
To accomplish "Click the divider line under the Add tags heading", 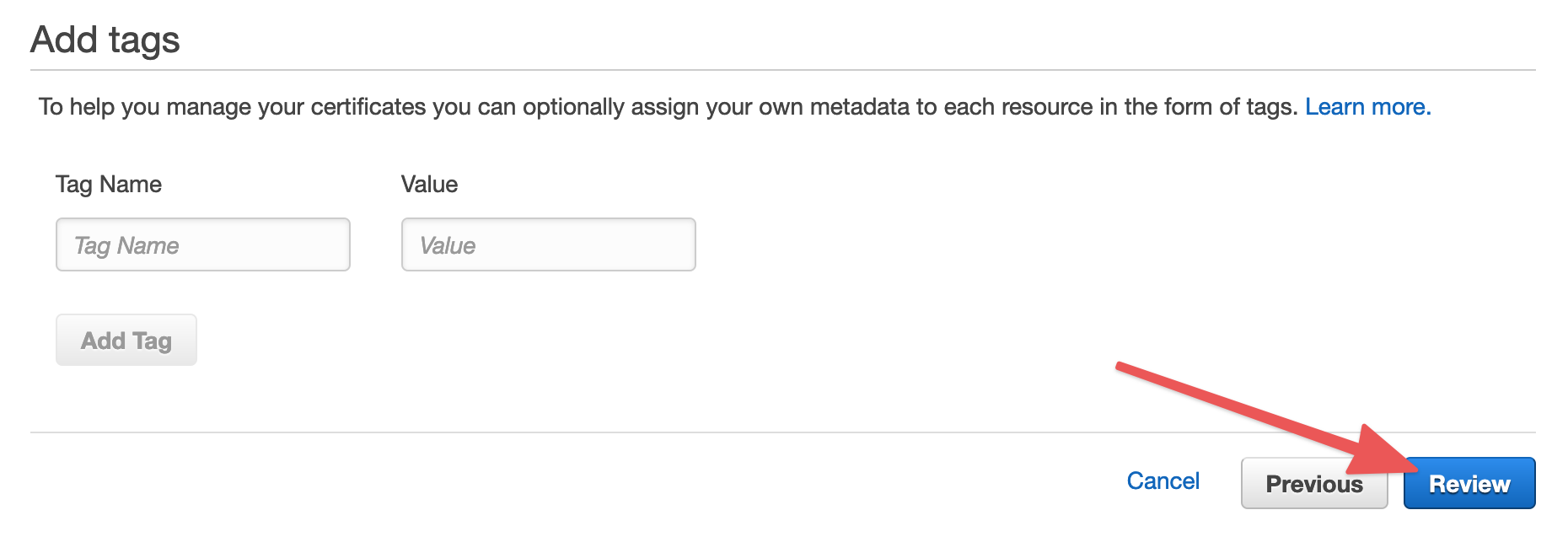I will pos(783,70).
